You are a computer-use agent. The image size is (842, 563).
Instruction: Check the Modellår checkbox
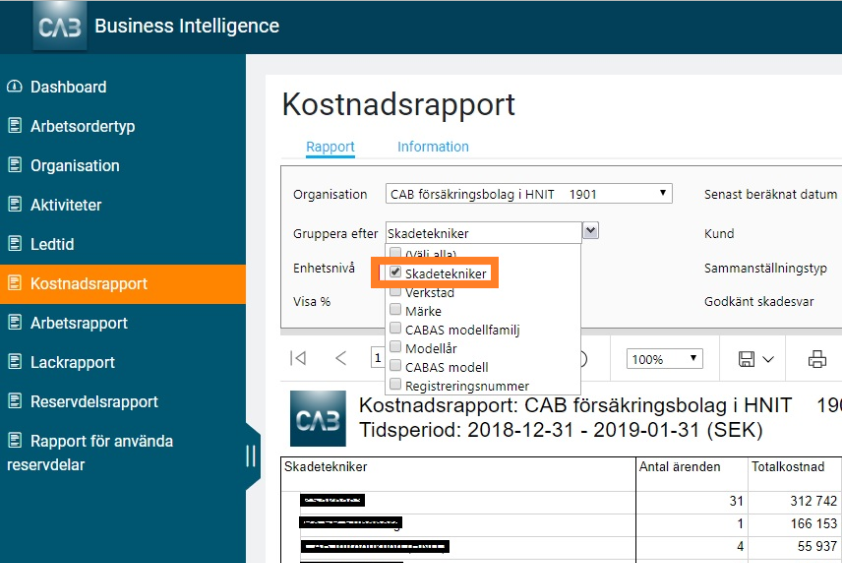pos(395,347)
